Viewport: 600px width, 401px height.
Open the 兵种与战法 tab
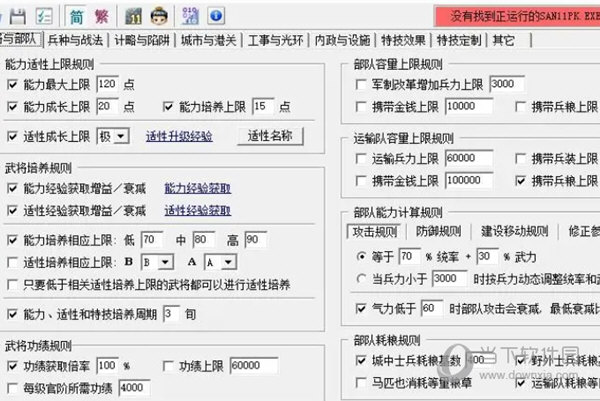point(76,40)
